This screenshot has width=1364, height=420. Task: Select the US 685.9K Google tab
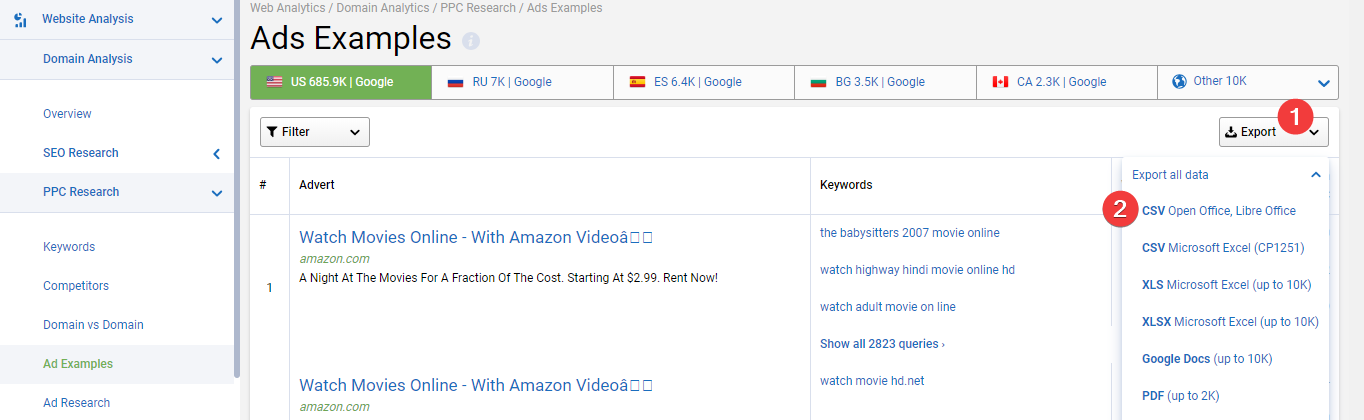tap(341, 82)
